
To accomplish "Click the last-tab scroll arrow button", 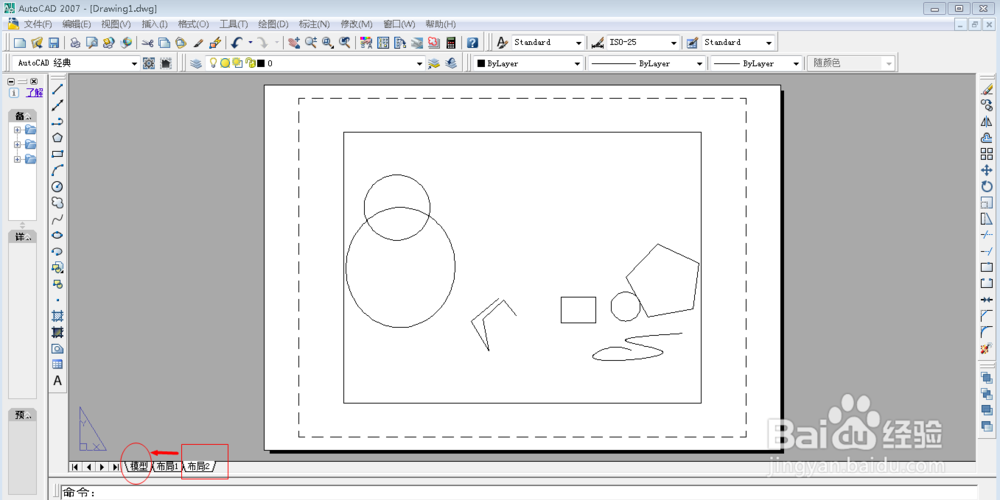I will [115, 467].
